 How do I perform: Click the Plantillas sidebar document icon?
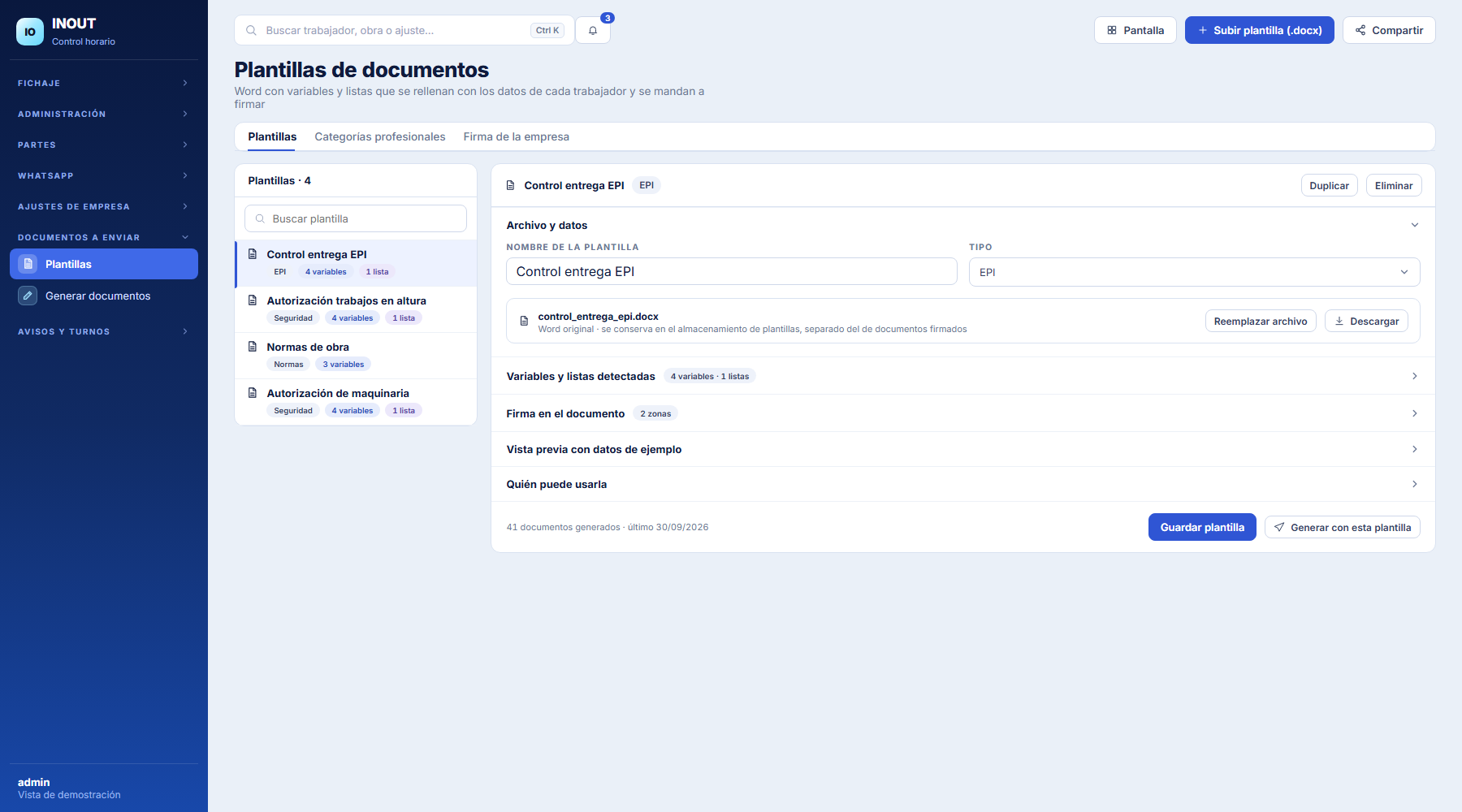pos(28,264)
